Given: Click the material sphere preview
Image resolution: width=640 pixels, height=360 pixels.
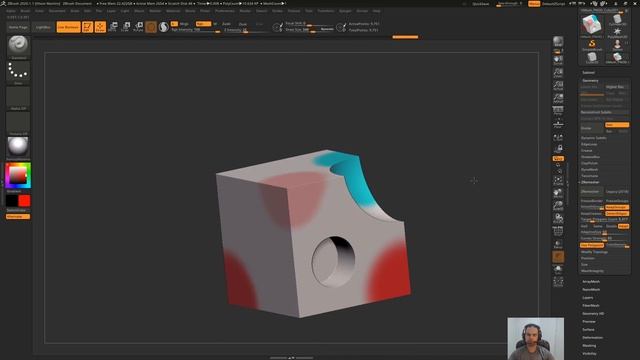Looking at the screenshot, I should click(x=18, y=146).
